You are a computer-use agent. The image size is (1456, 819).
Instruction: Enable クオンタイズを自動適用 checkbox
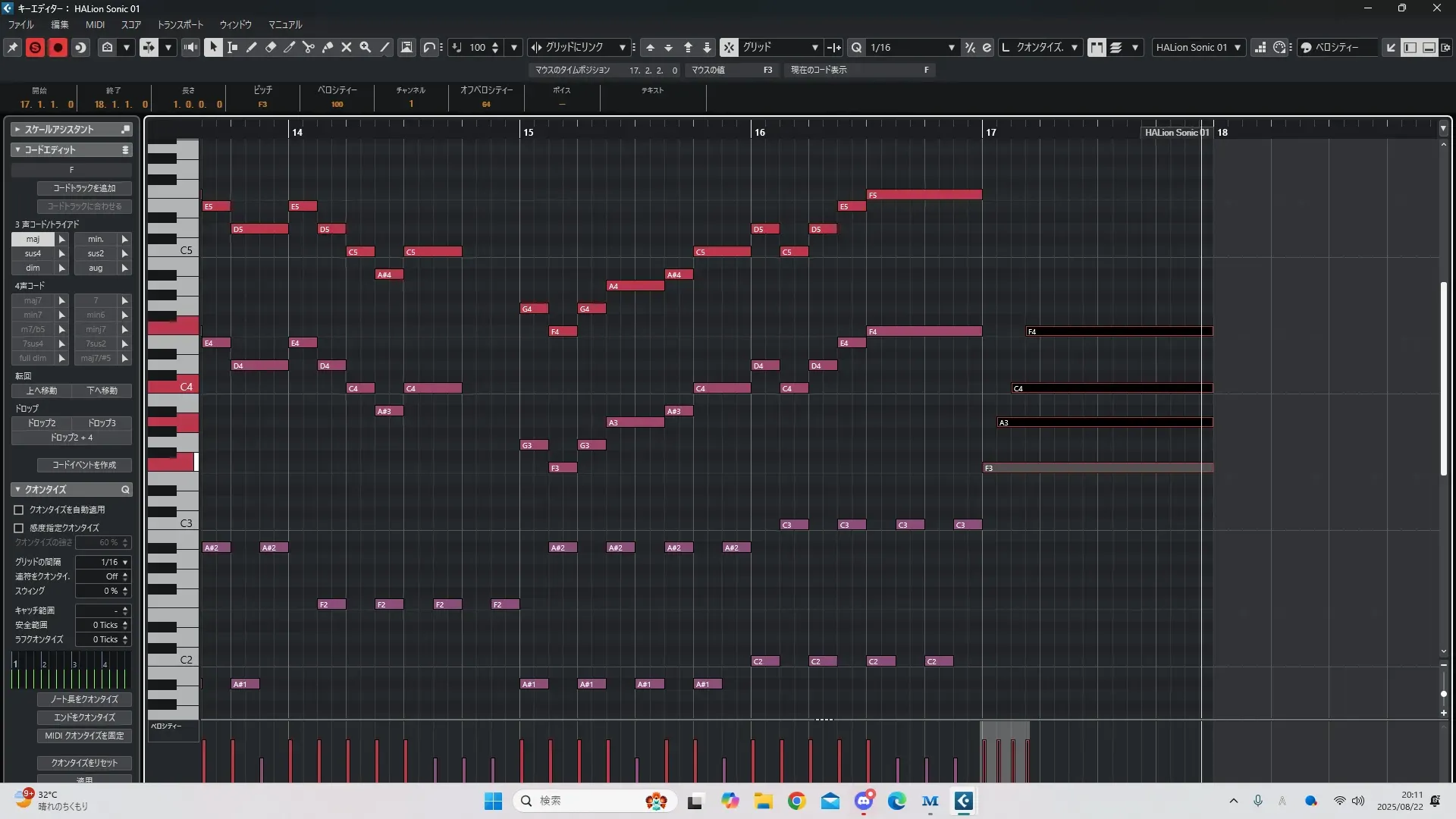19,510
